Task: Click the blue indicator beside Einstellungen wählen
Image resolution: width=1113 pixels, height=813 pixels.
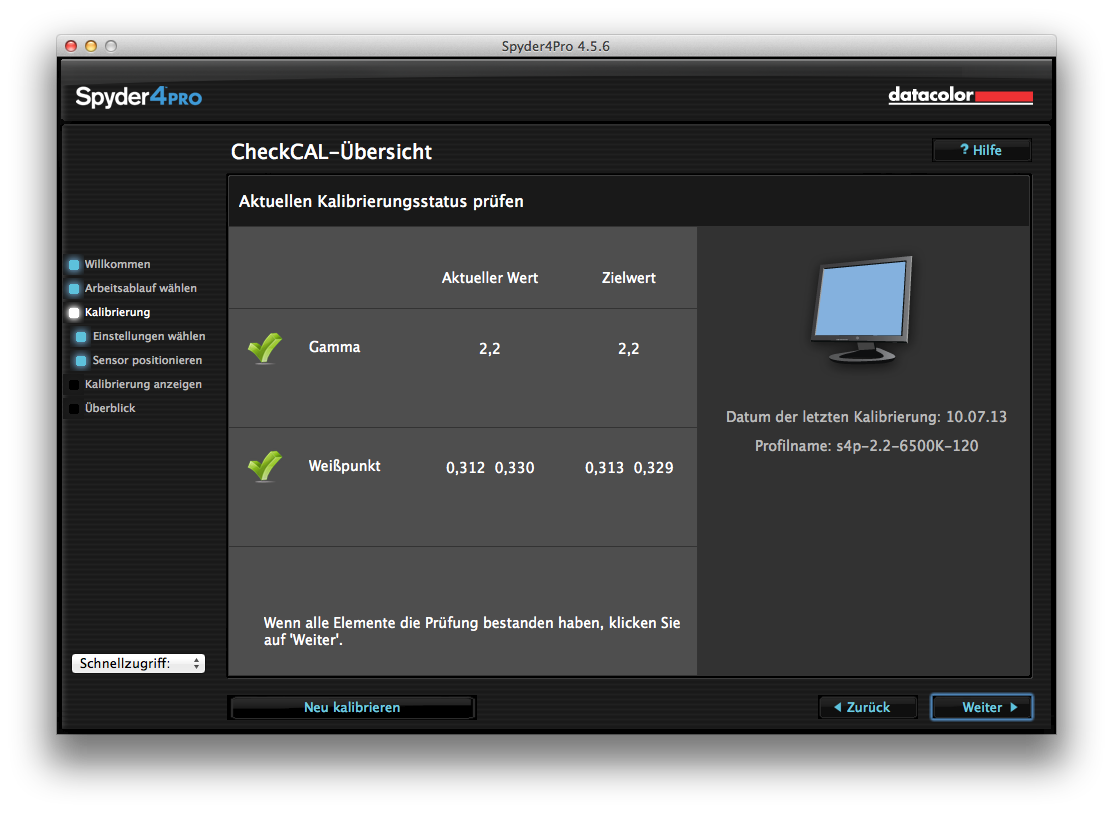Action: click(x=81, y=337)
